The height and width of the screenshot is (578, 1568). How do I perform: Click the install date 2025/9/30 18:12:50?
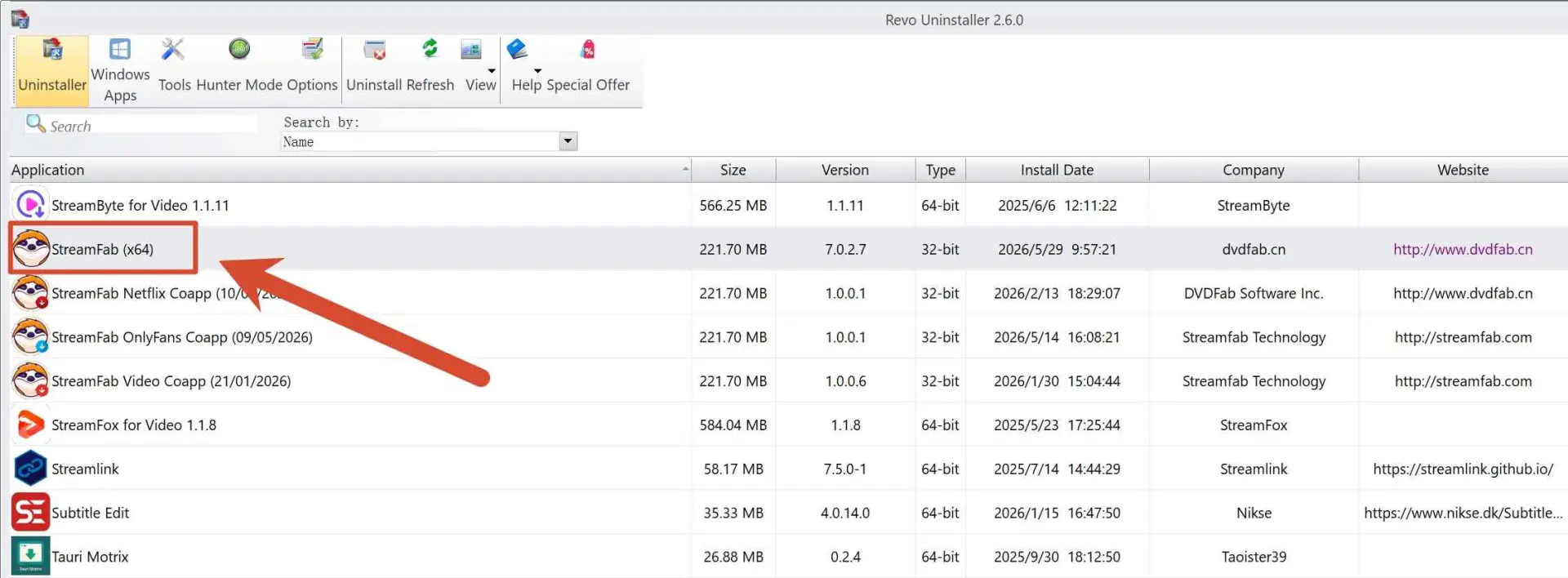coord(1057,557)
